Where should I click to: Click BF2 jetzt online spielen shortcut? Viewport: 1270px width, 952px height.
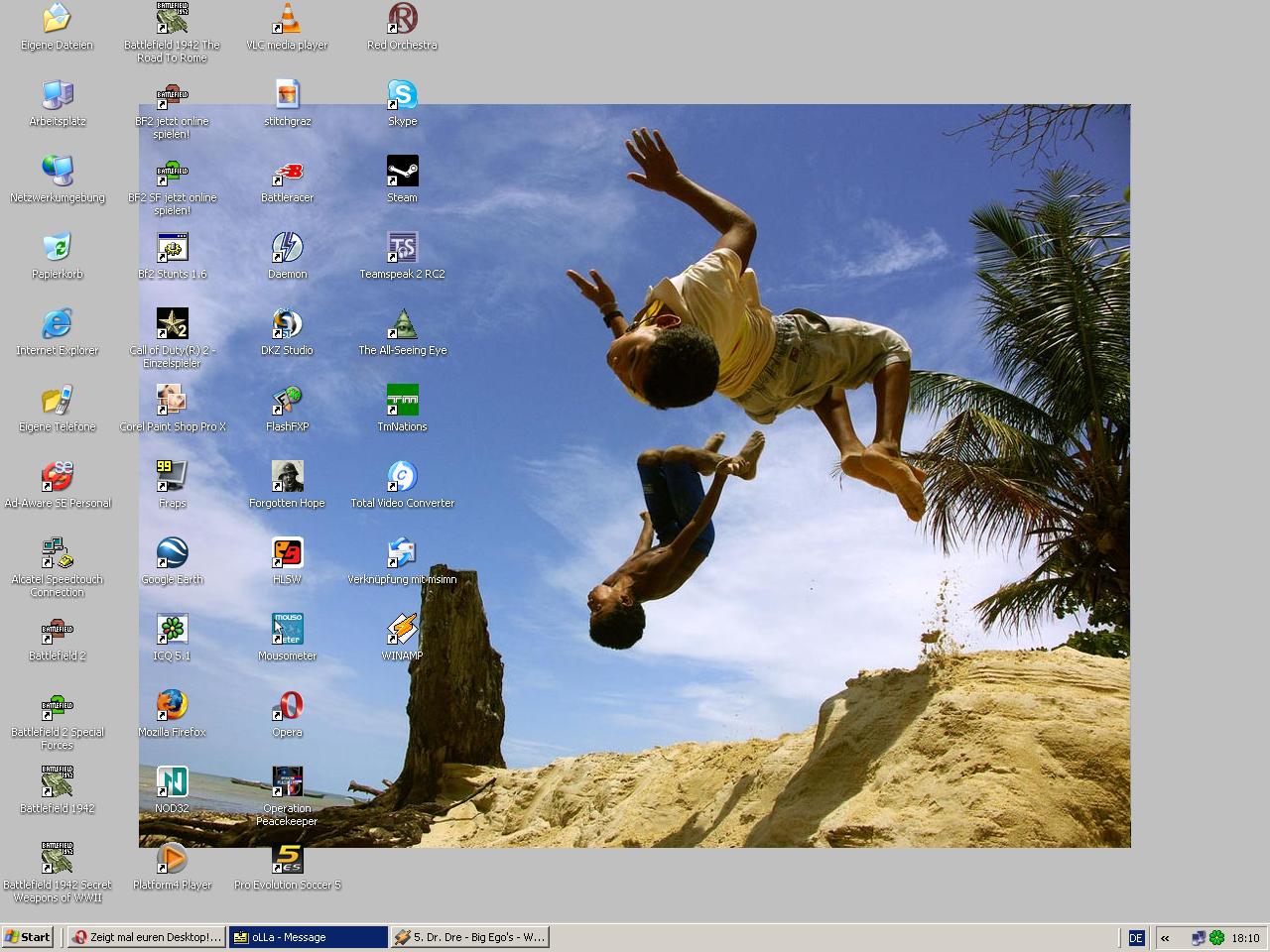(x=173, y=94)
